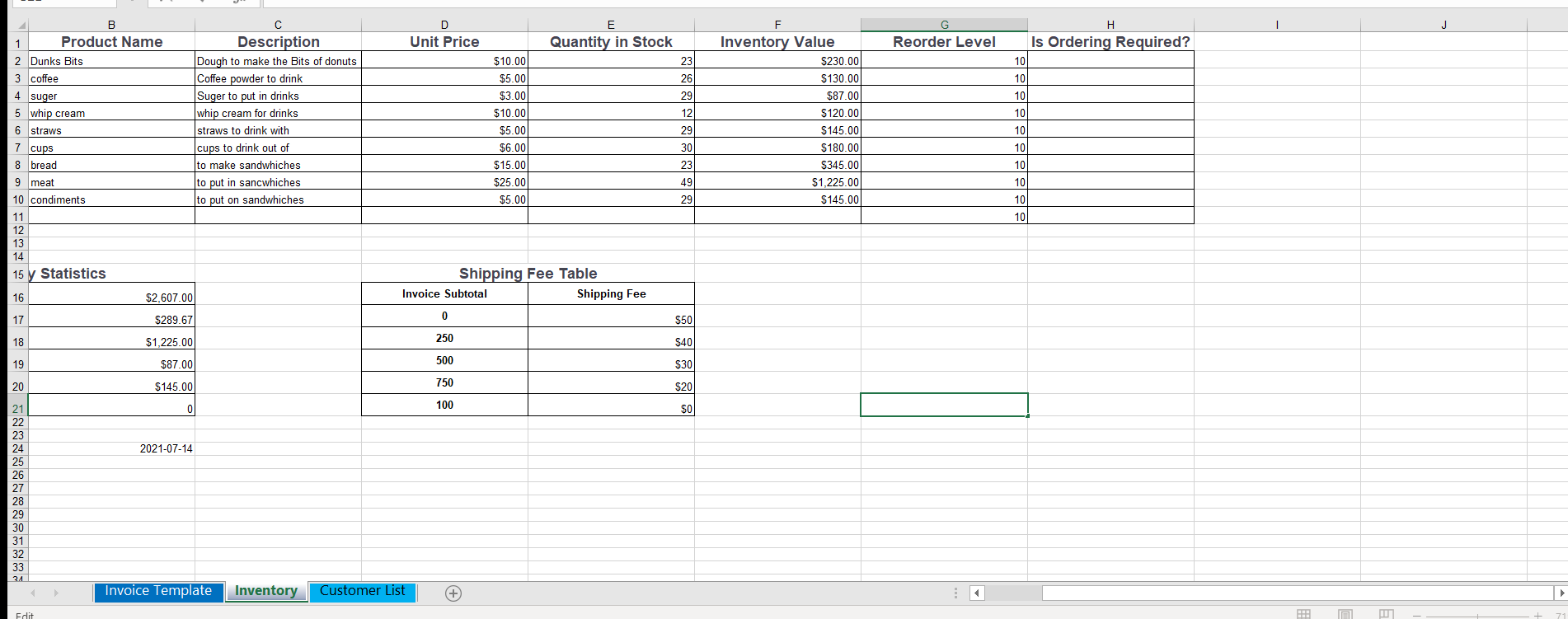Click the Select All corner triangle

(21, 25)
